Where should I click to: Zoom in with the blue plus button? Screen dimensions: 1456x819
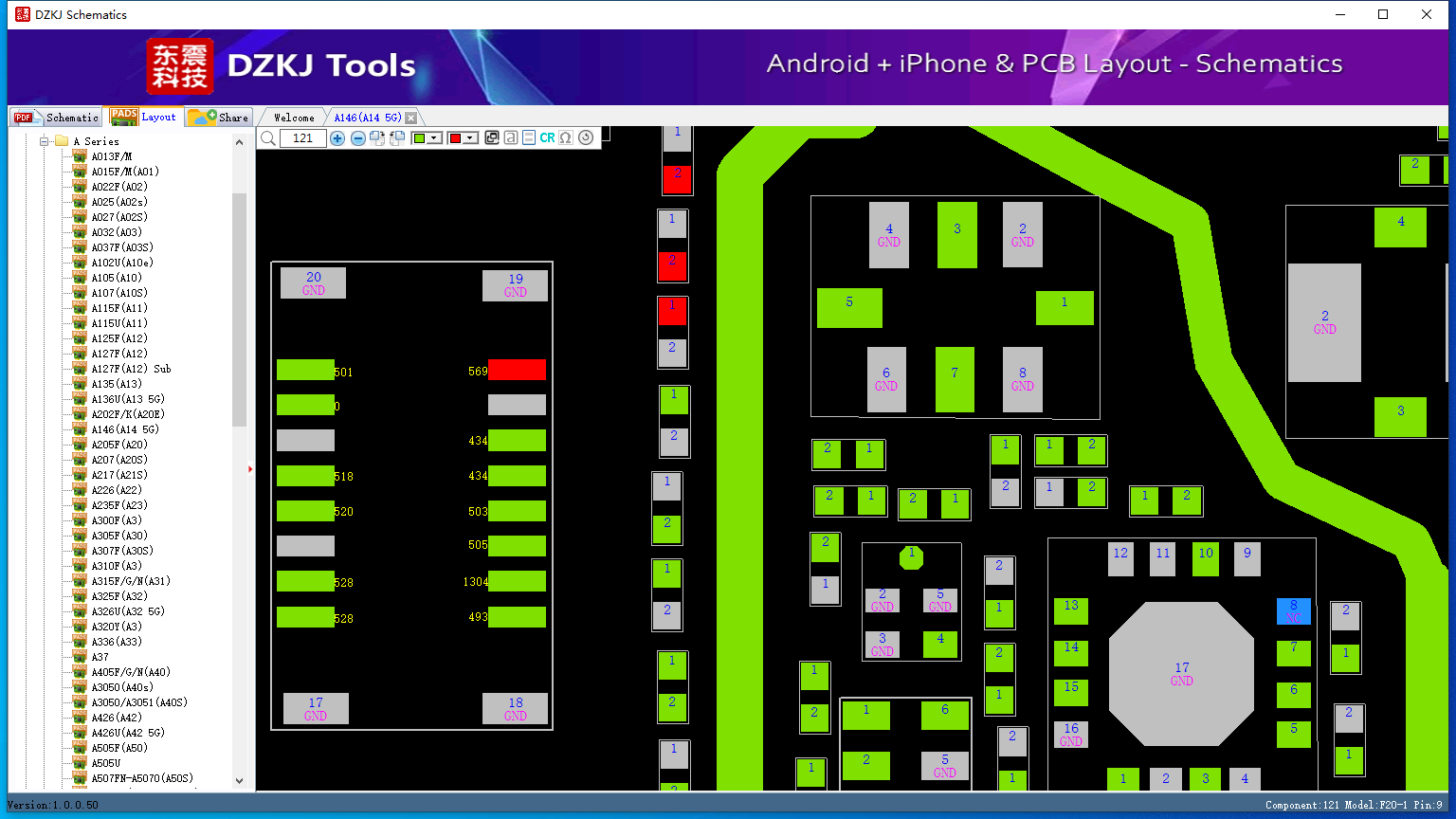tap(337, 138)
